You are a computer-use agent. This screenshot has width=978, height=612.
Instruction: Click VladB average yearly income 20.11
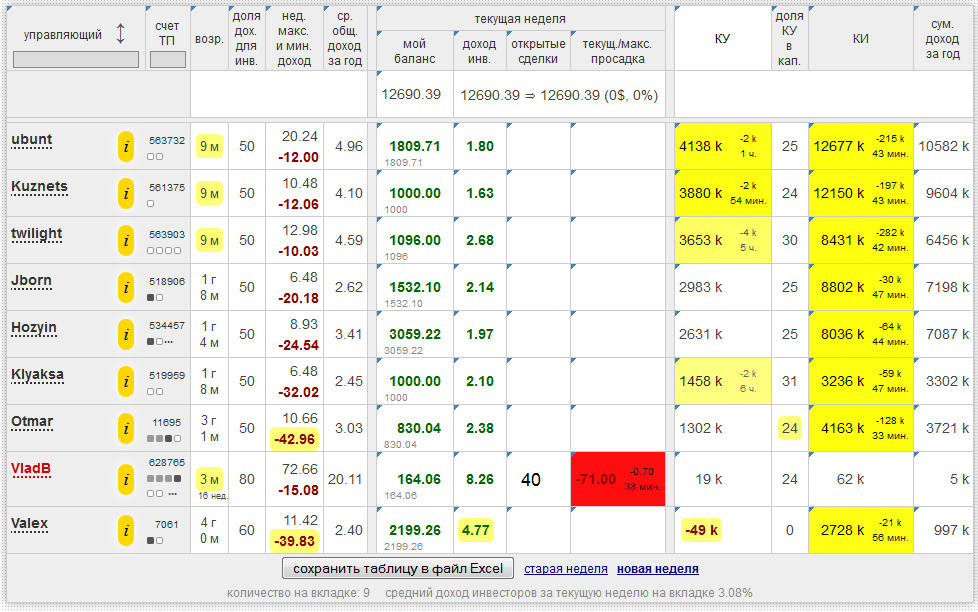point(345,479)
